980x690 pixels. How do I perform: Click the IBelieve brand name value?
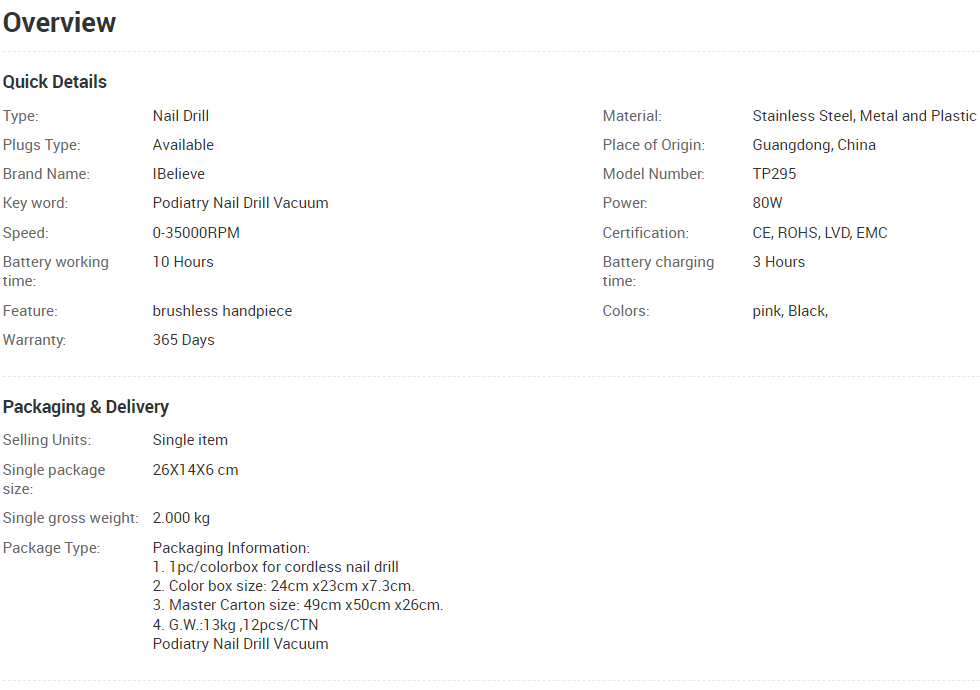pos(179,174)
